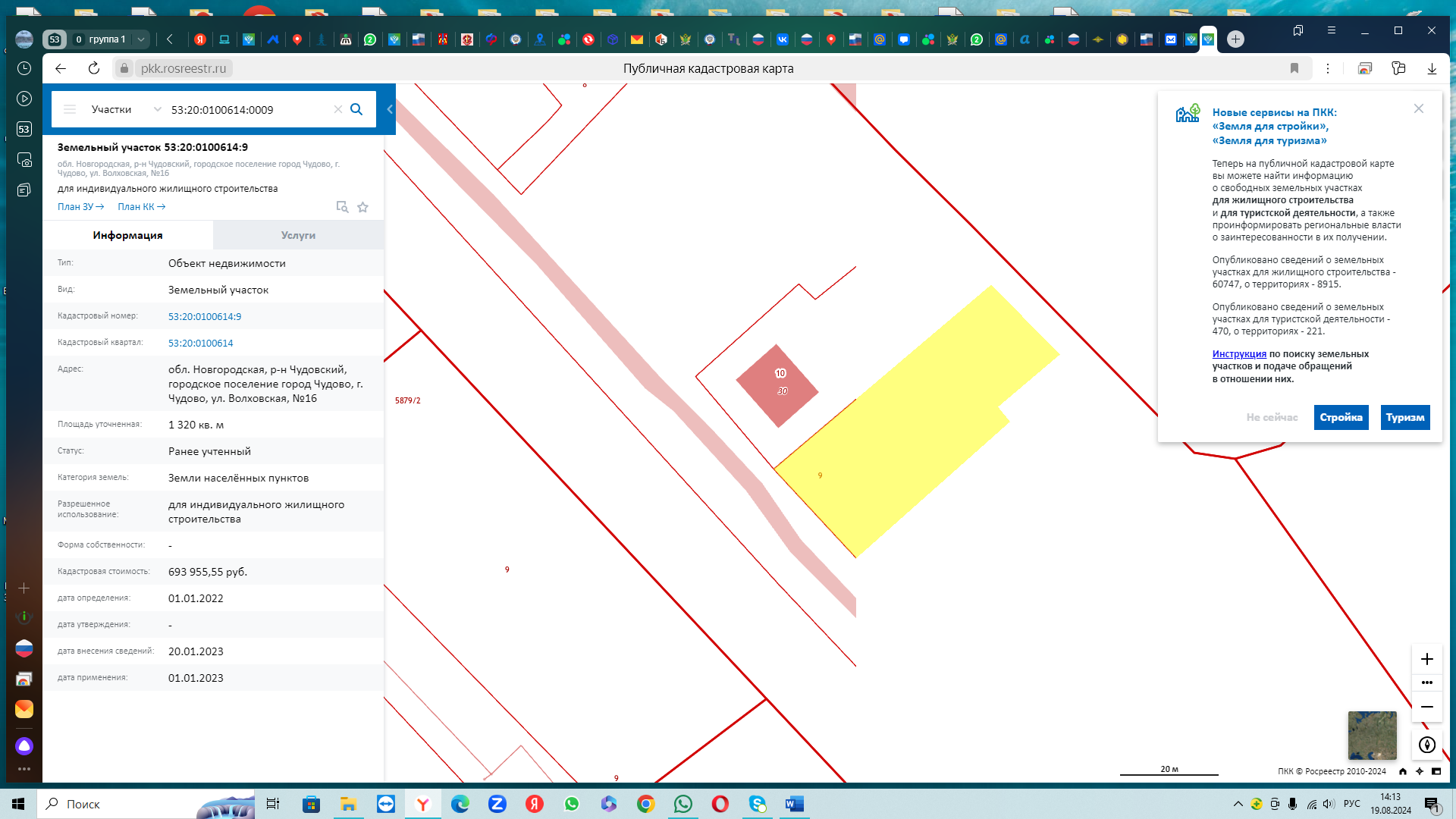Click cadastral quarter link 53:20:0100614
Viewport: 1456px width, 819px height.
[x=200, y=343]
